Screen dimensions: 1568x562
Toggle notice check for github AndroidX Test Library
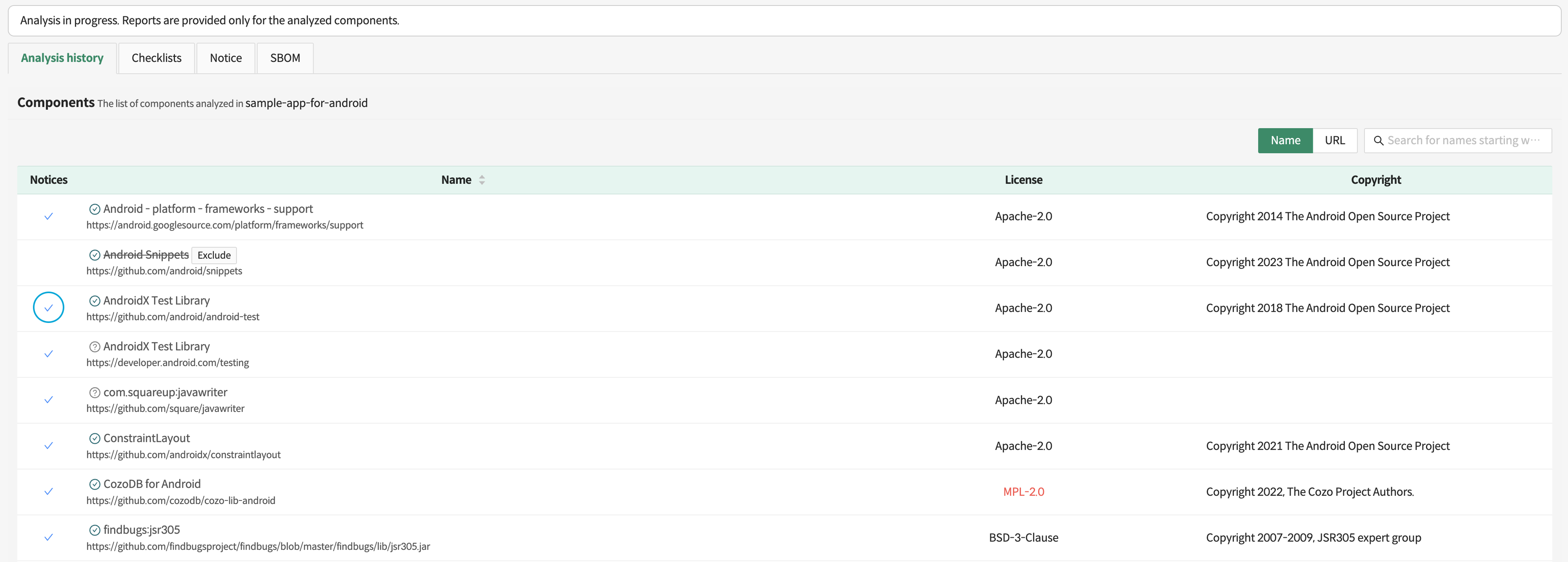(49, 308)
